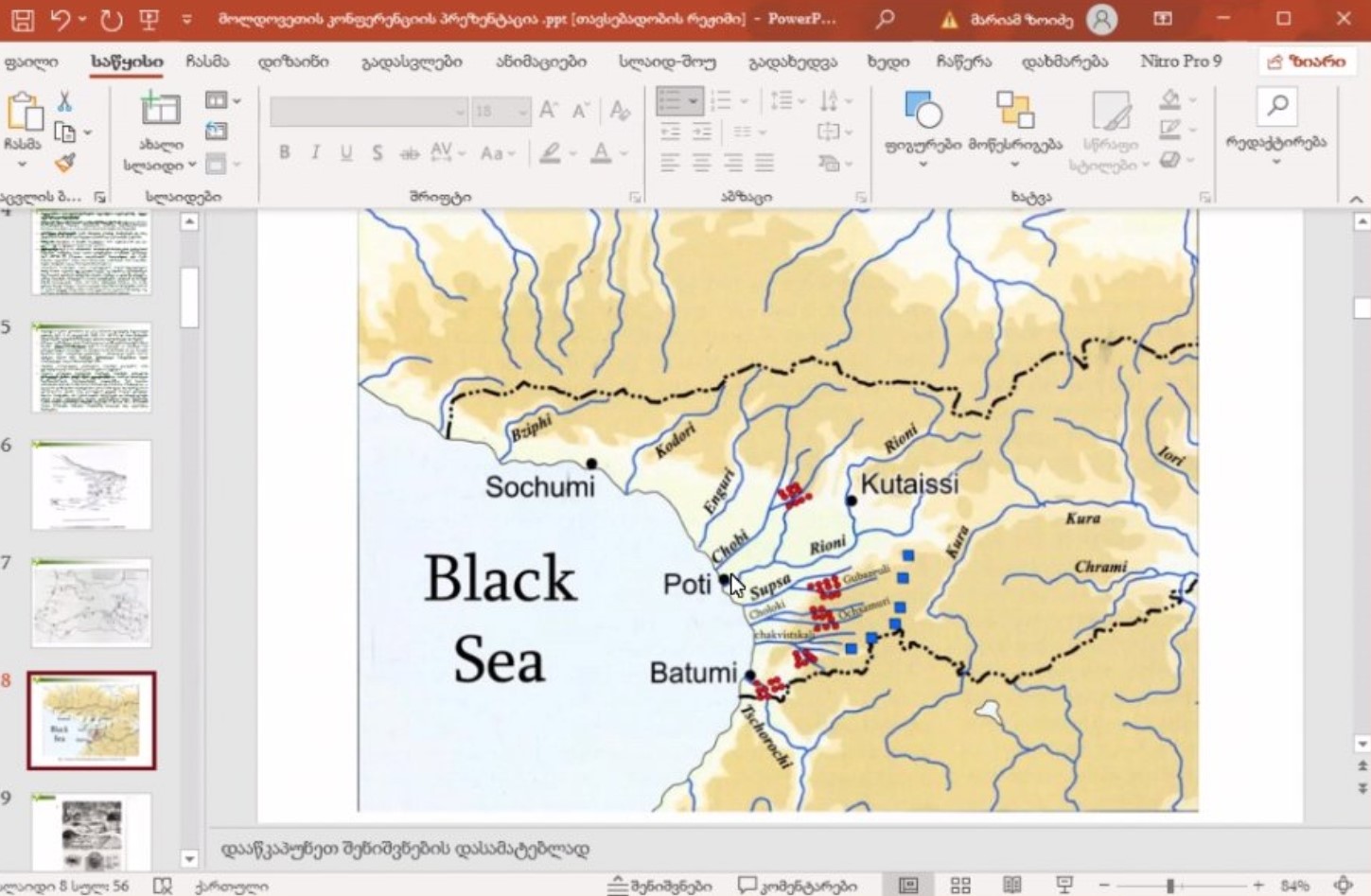The height and width of the screenshot is (896, 1371).
Task: Collapse the ribbon with the chevron
Action: [x=1356, y=199]
